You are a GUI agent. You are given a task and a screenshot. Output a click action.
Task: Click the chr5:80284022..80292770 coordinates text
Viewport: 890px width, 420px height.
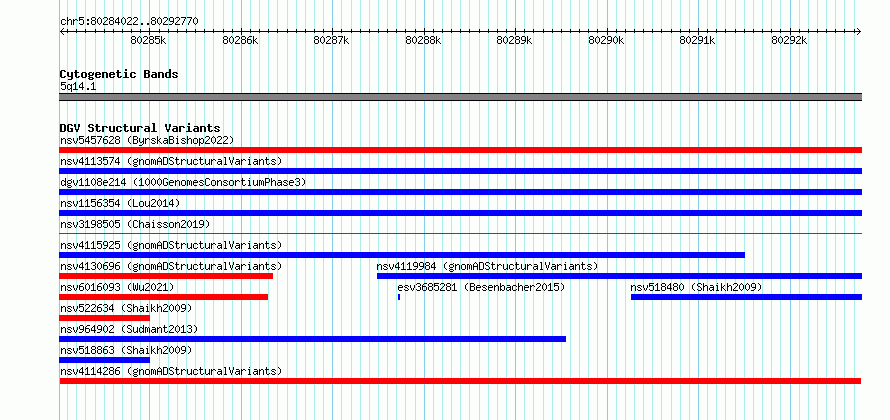tap(129, 22)
